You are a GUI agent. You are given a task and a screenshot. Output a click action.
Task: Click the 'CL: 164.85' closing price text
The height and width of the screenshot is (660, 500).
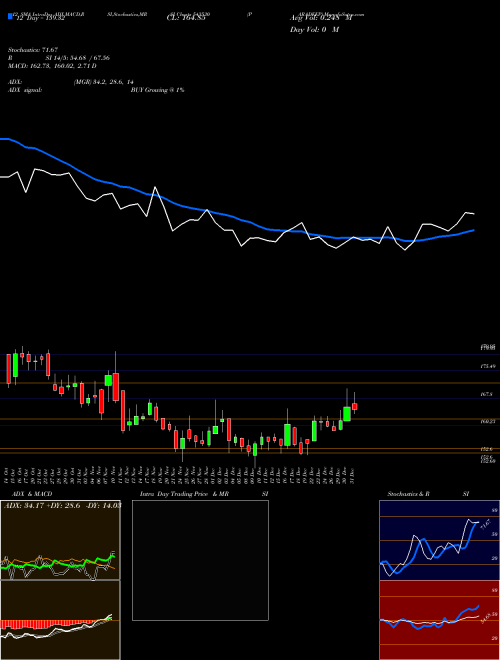[x=188, y=18]
